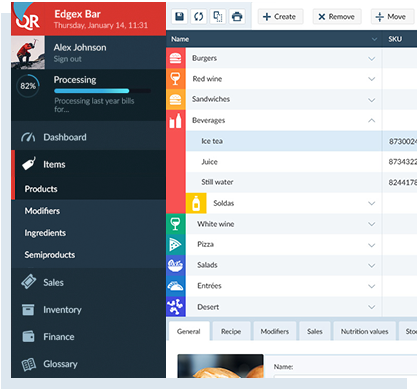
Task: Click the Items tag icon
Action: [x=29, y=164]
